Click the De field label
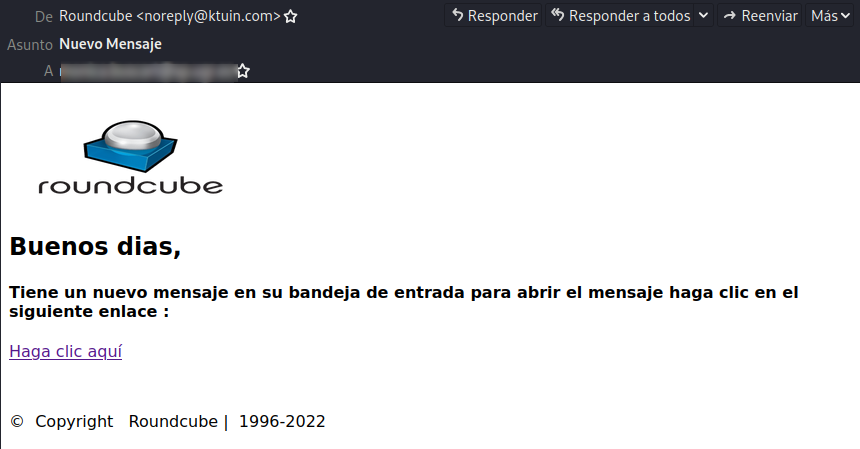 (x=44, y=16)
